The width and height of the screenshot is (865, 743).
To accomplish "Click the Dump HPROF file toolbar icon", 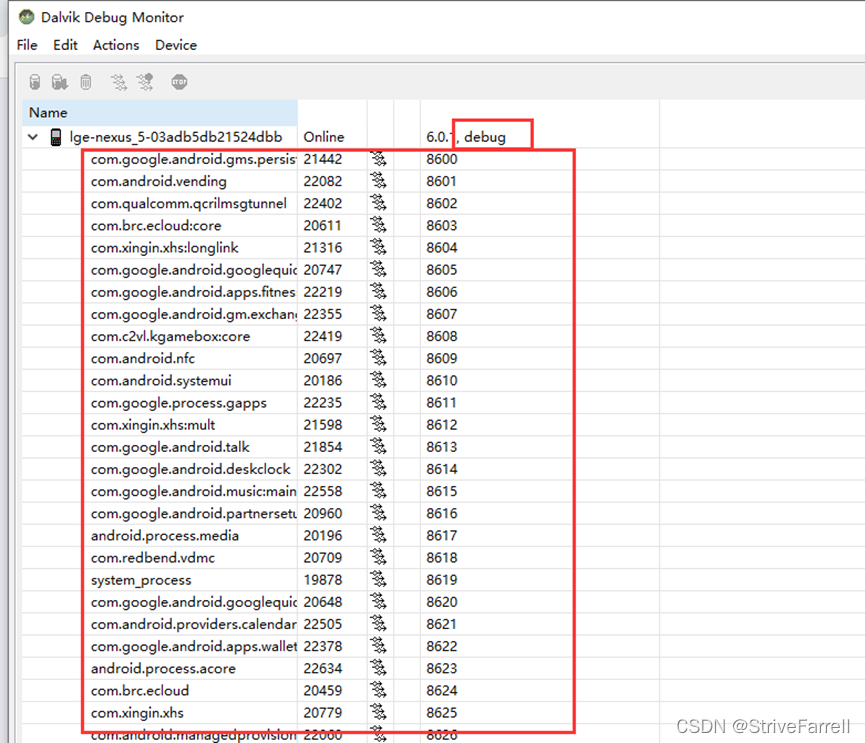I will coord(60,82).
